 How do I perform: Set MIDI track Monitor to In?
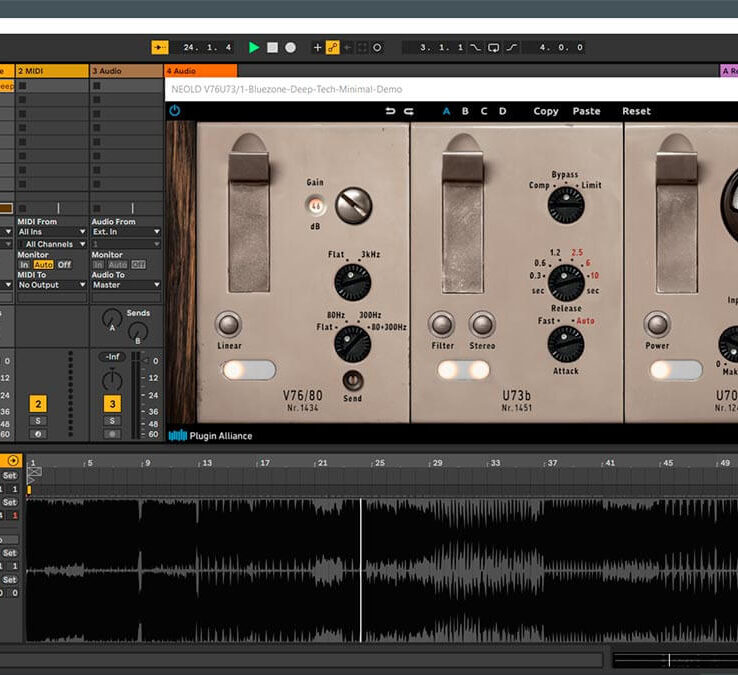point(24,265)
